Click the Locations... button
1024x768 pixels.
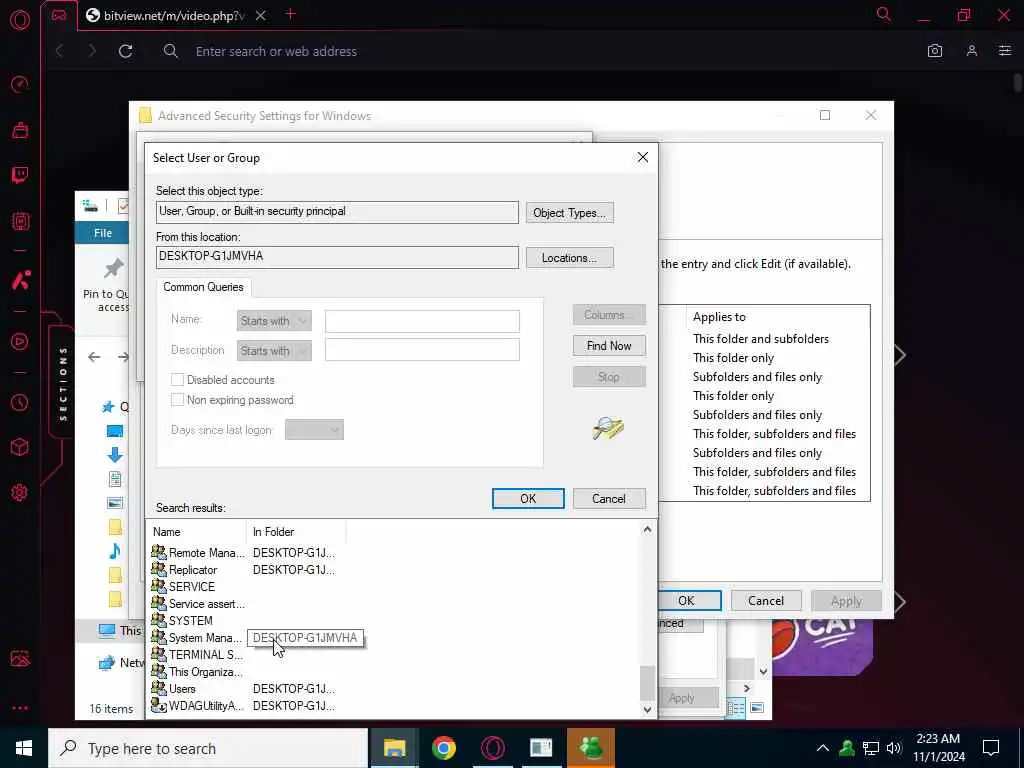click(569, 258)
